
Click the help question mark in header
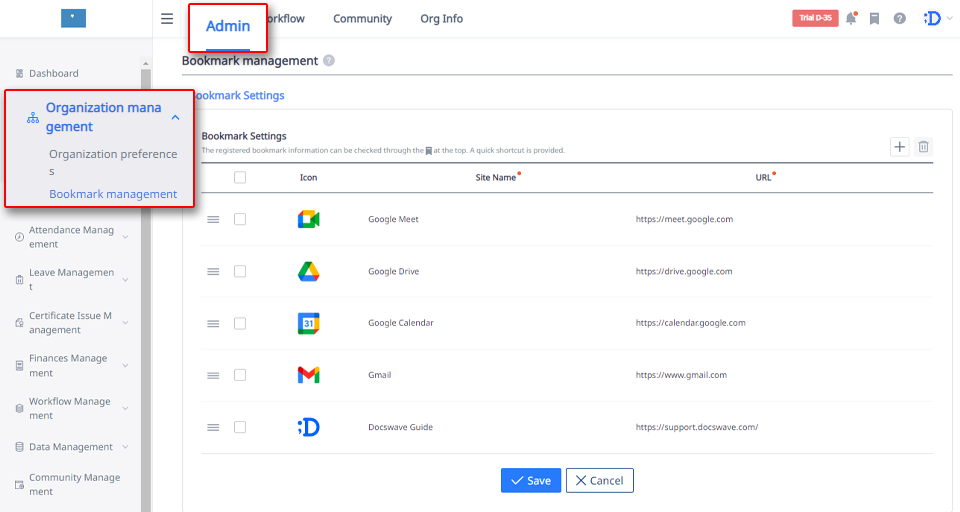[899, 18]
